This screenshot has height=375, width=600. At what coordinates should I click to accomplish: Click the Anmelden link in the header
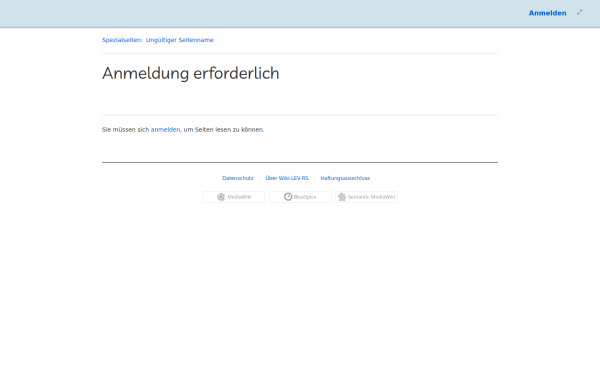pos(547,13)
